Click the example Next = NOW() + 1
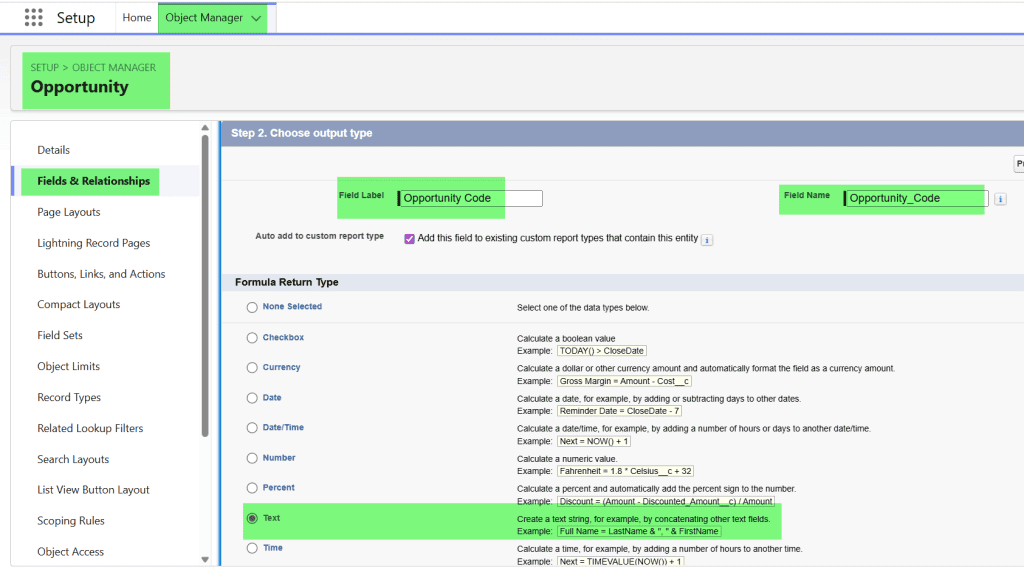Image resolution: width=1024 pixels, height=567 pixels. [x=594, y=441]
